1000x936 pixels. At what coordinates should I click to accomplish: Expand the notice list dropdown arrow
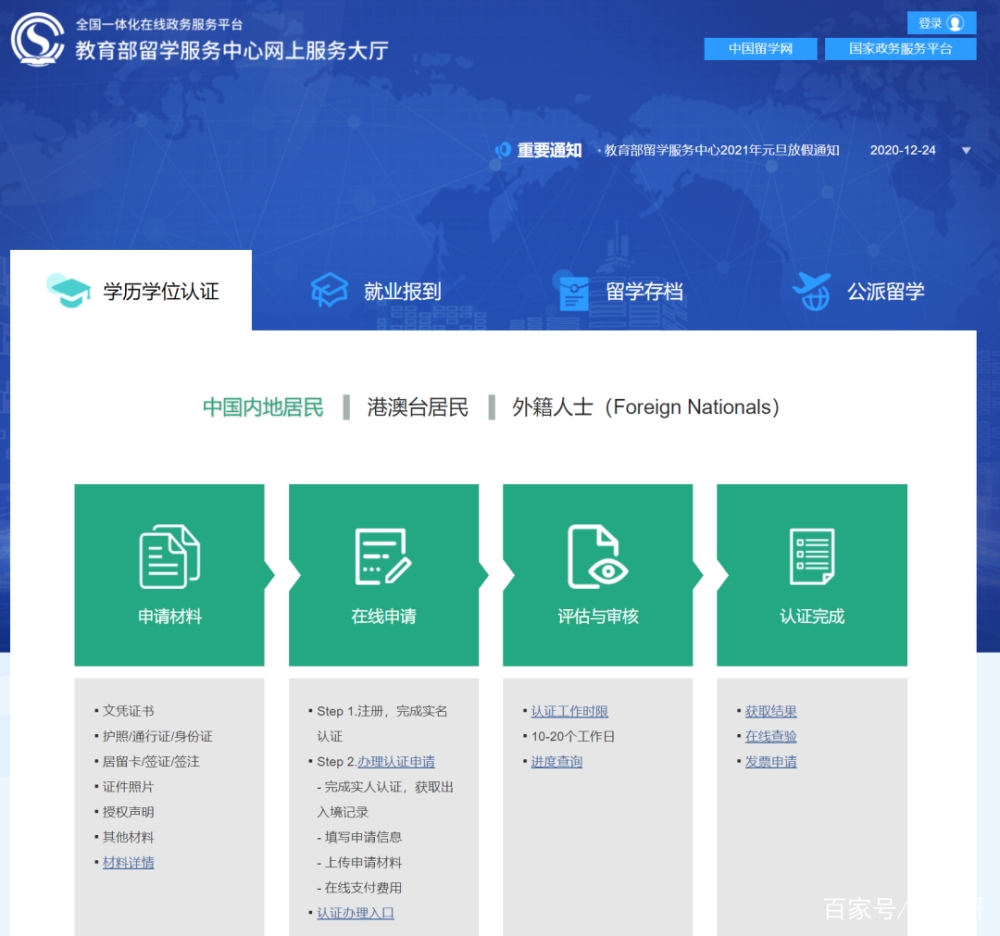pos(966,150)
